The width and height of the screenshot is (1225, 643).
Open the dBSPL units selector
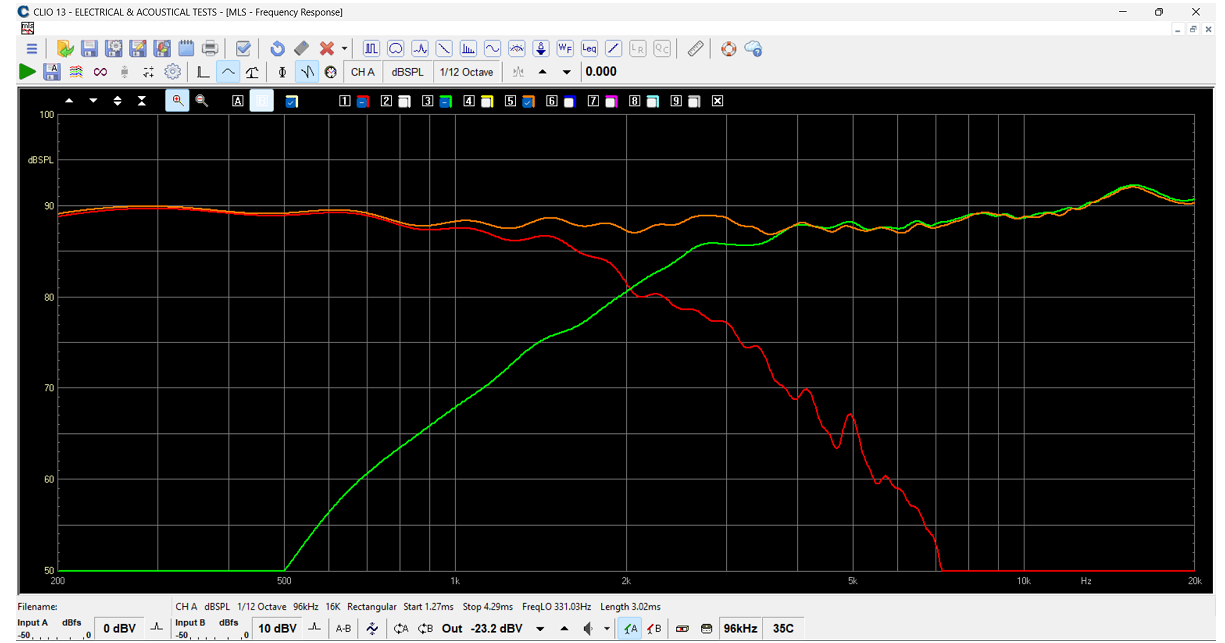(407, 72)
